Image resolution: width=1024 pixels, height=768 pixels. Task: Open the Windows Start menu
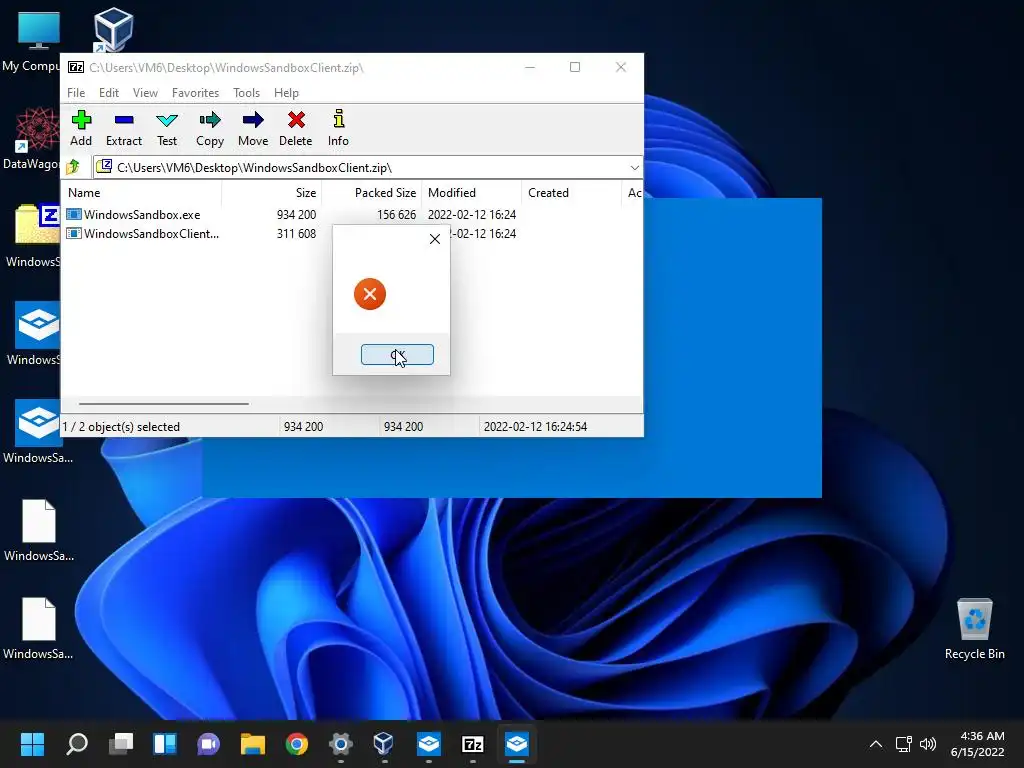[32, 743]
